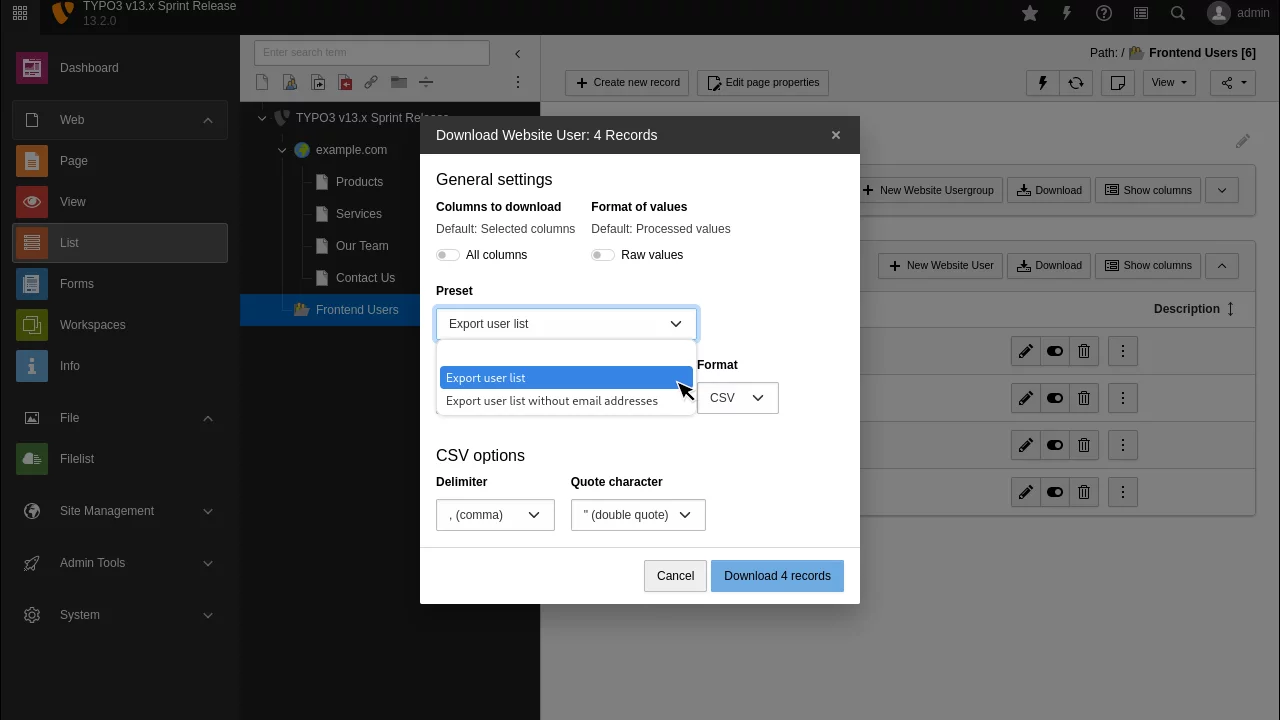Toggle visibility of the second record
The image size is (1280, 720).
1055,398
